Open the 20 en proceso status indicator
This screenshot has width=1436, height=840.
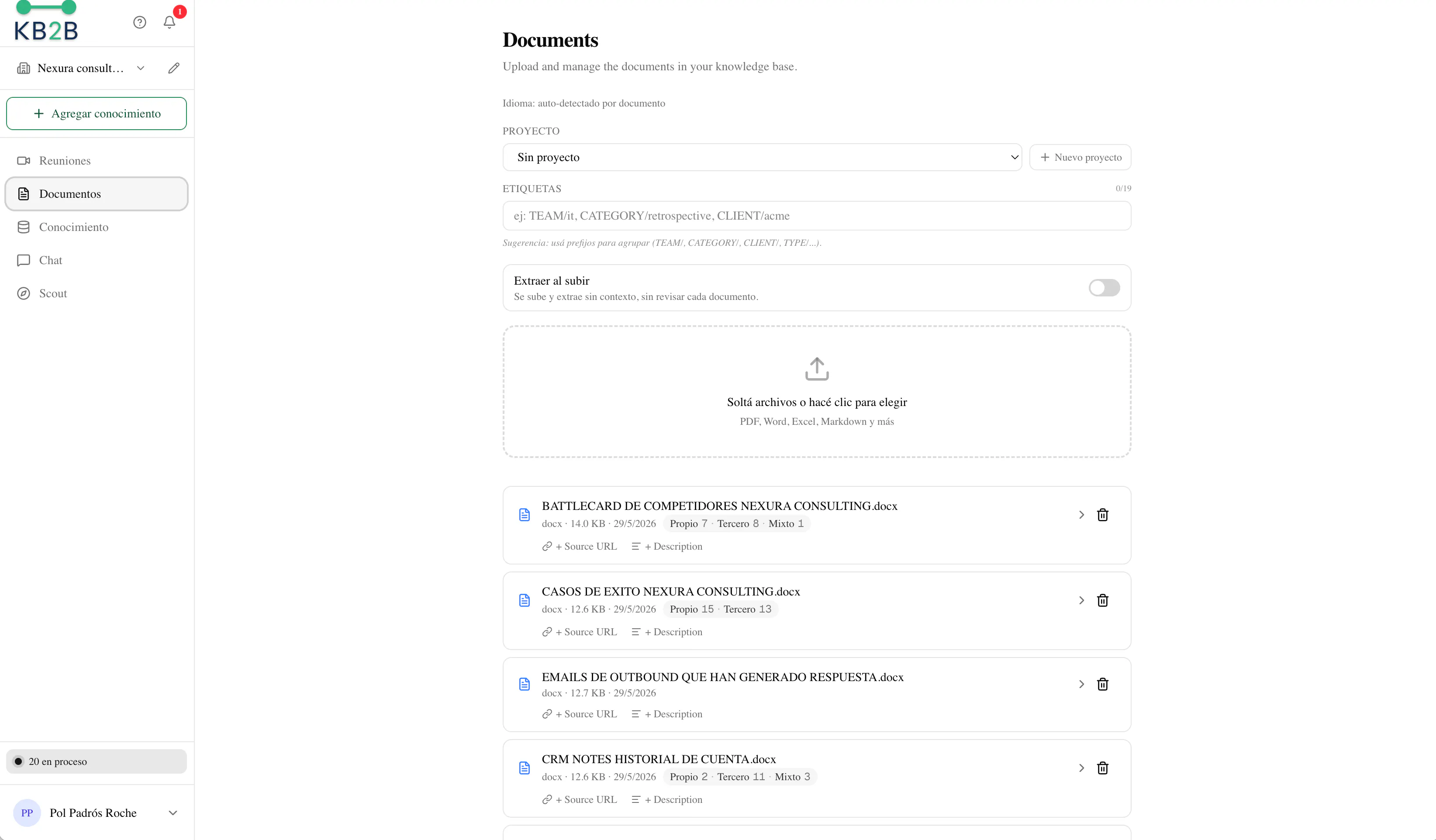97,761
